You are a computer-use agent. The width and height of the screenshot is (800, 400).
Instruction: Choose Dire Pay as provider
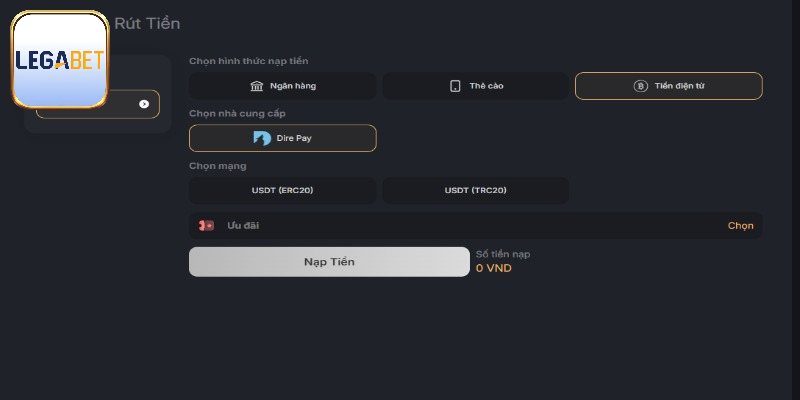click(x=283, y=138)
